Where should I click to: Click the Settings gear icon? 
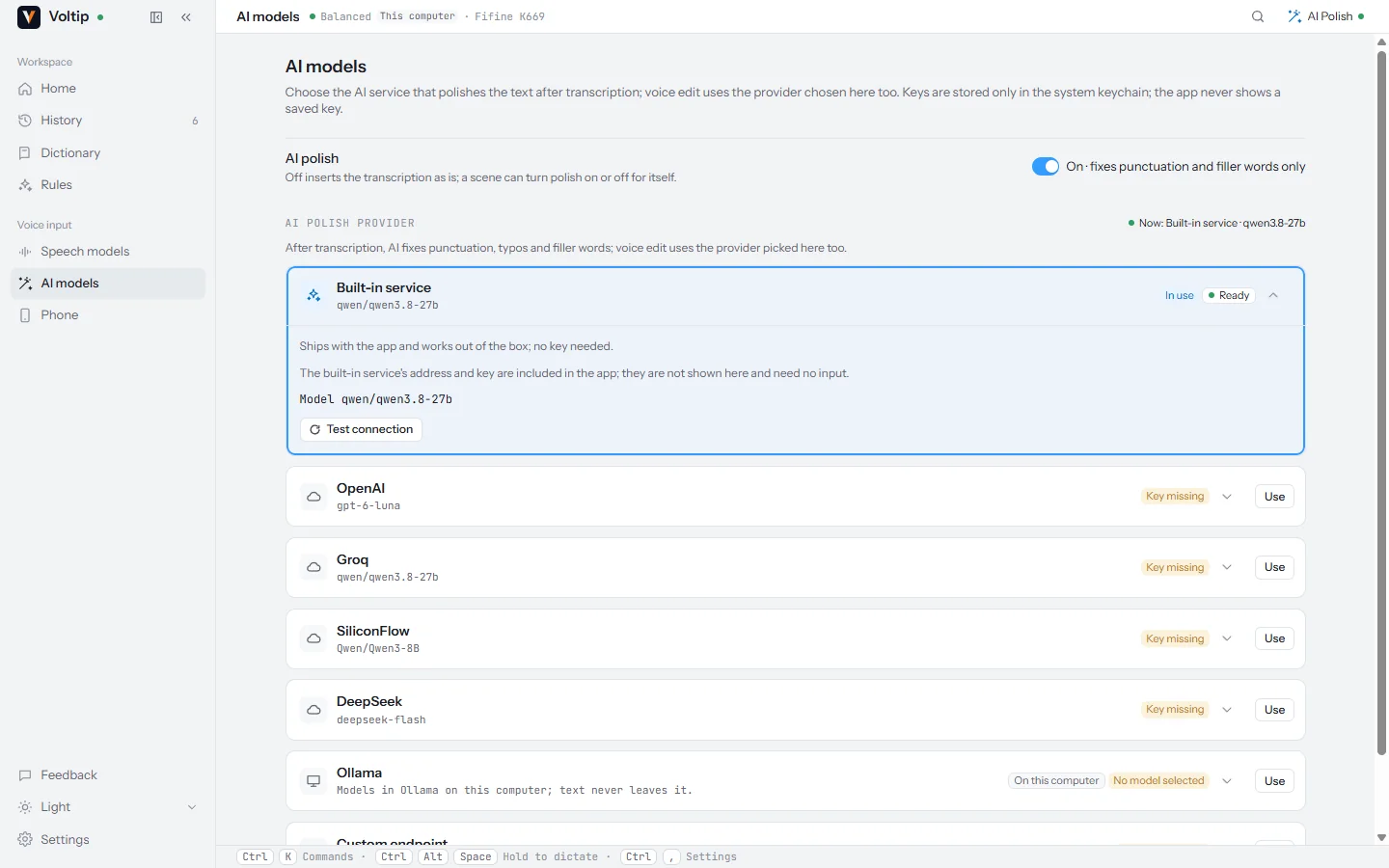point(25,840)
